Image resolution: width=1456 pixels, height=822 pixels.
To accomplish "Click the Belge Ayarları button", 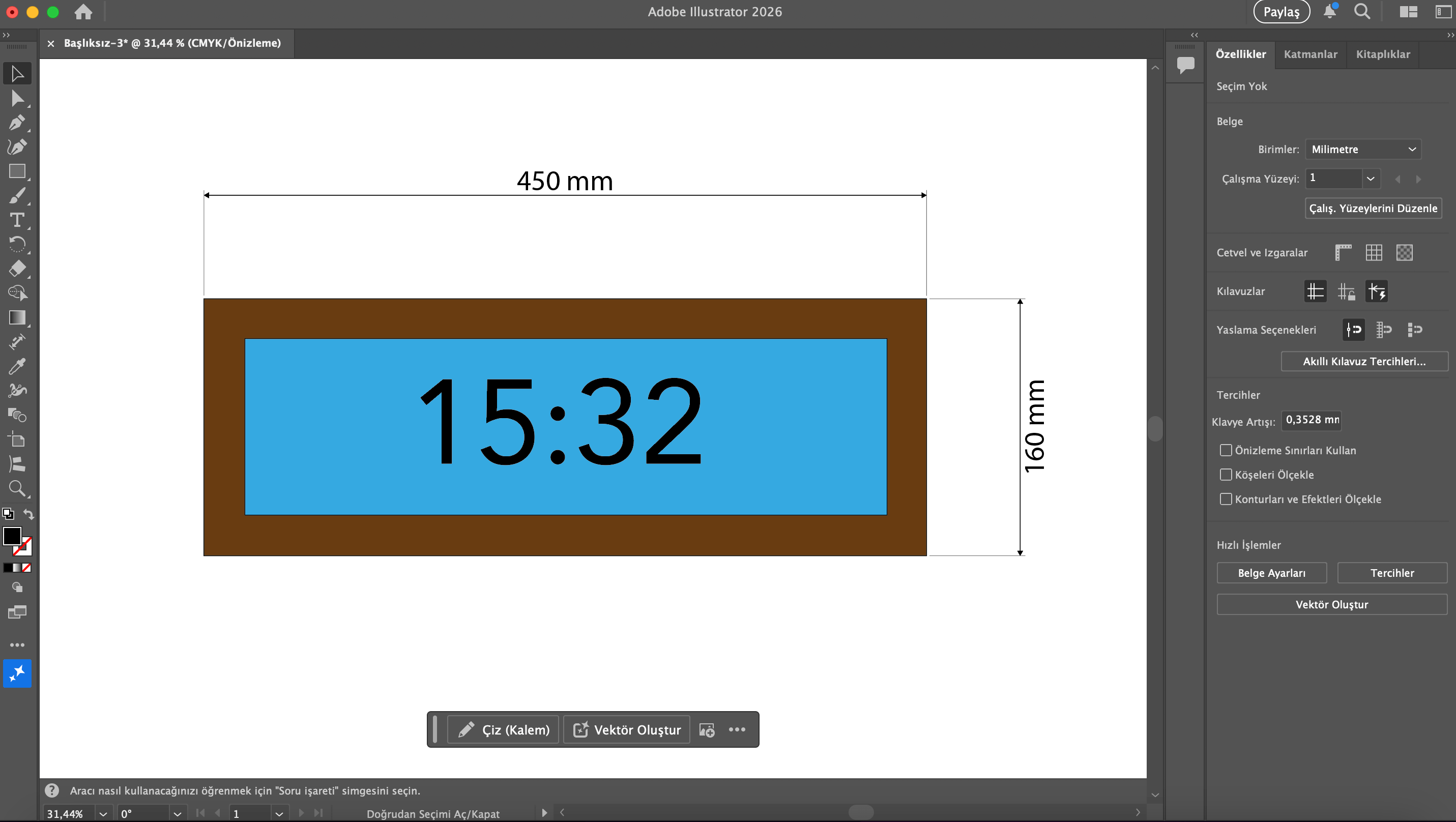I will (1271, 573).
